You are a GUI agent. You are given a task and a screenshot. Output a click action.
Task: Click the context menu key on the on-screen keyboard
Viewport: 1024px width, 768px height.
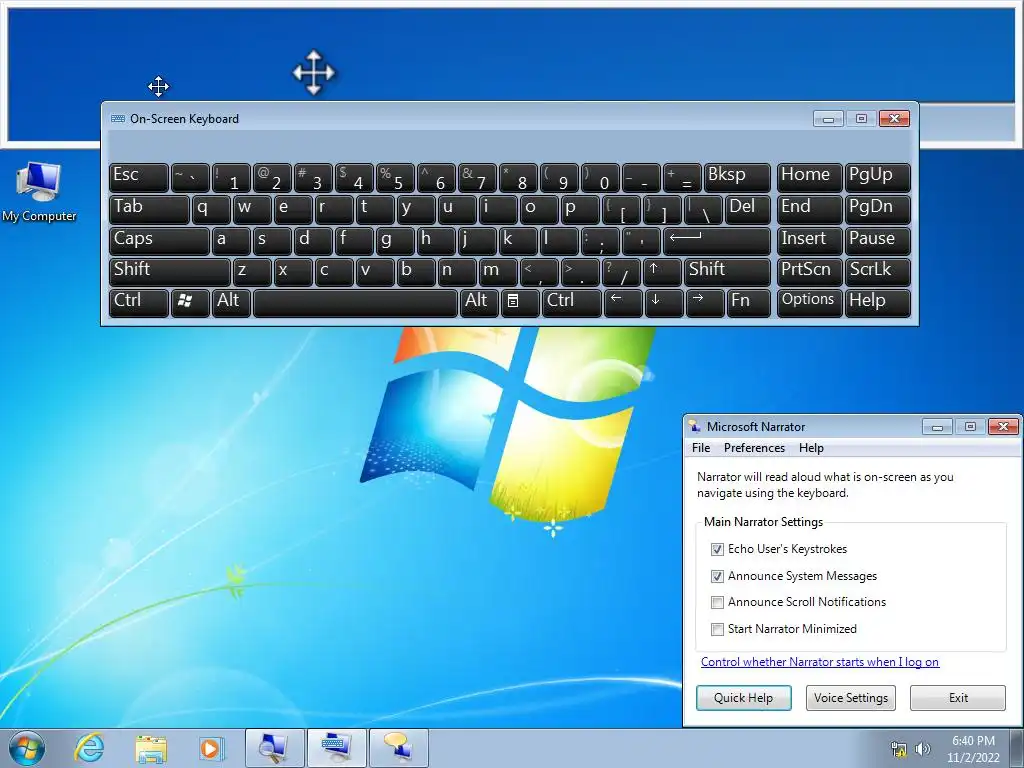tap(520, 303)
